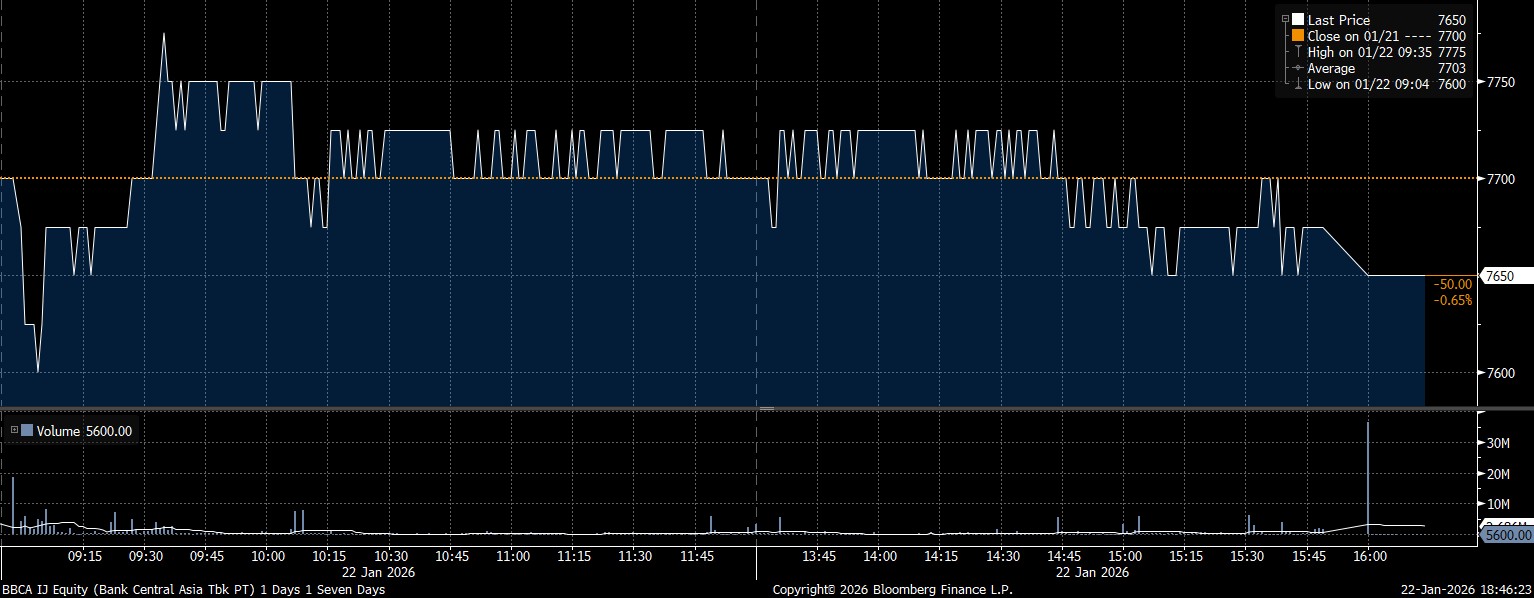Viewport: 1534px width, 598px height.
Task: Click the -50.00 price change label
Action: [1453, 284]
